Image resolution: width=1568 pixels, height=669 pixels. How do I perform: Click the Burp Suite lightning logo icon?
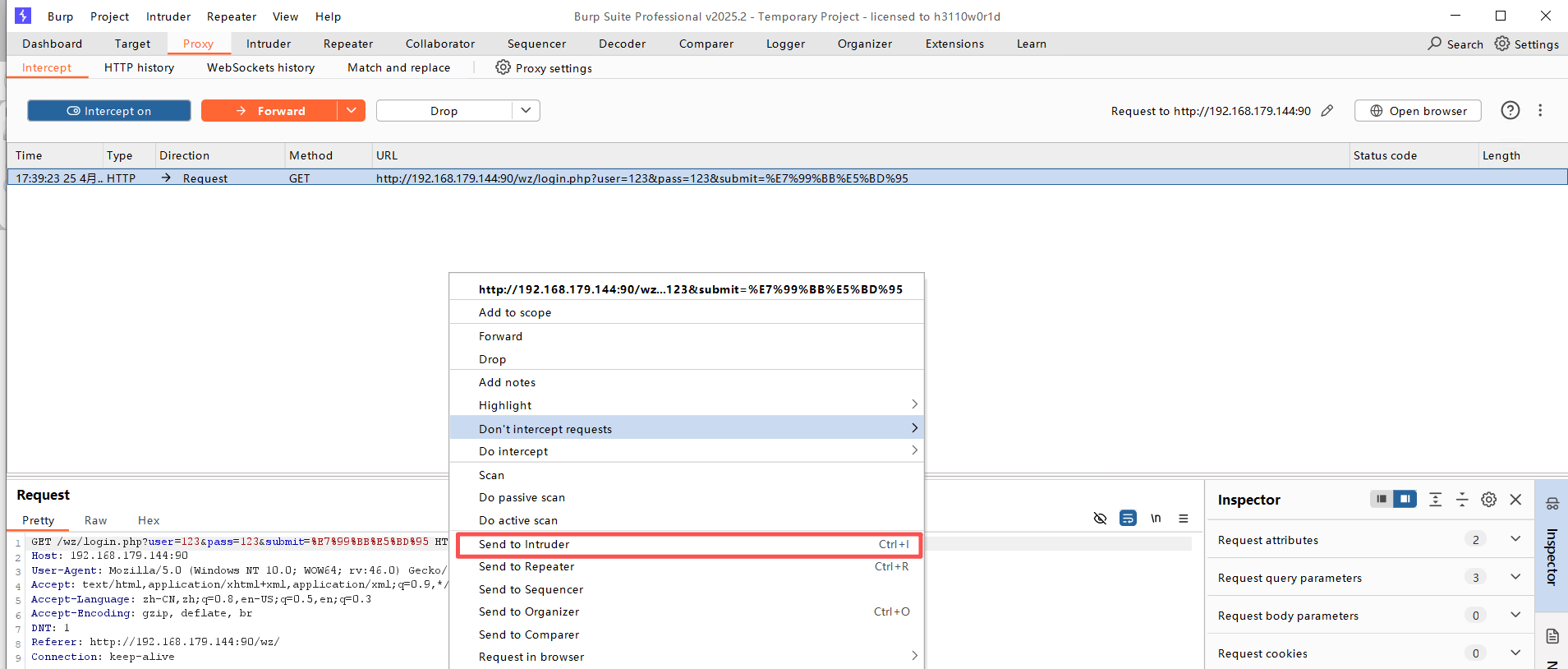click(x=23, y=16)
